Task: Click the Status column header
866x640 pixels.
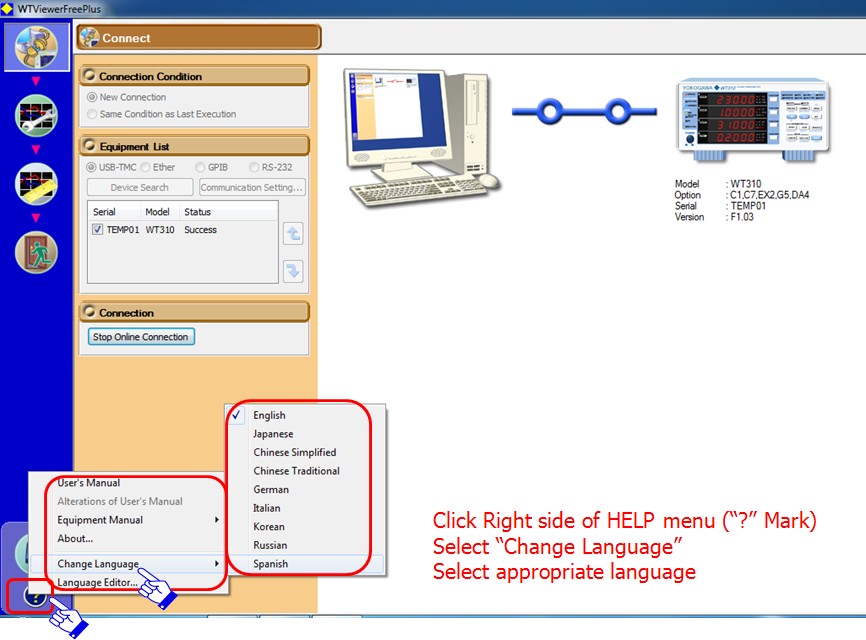Action: 229,212
